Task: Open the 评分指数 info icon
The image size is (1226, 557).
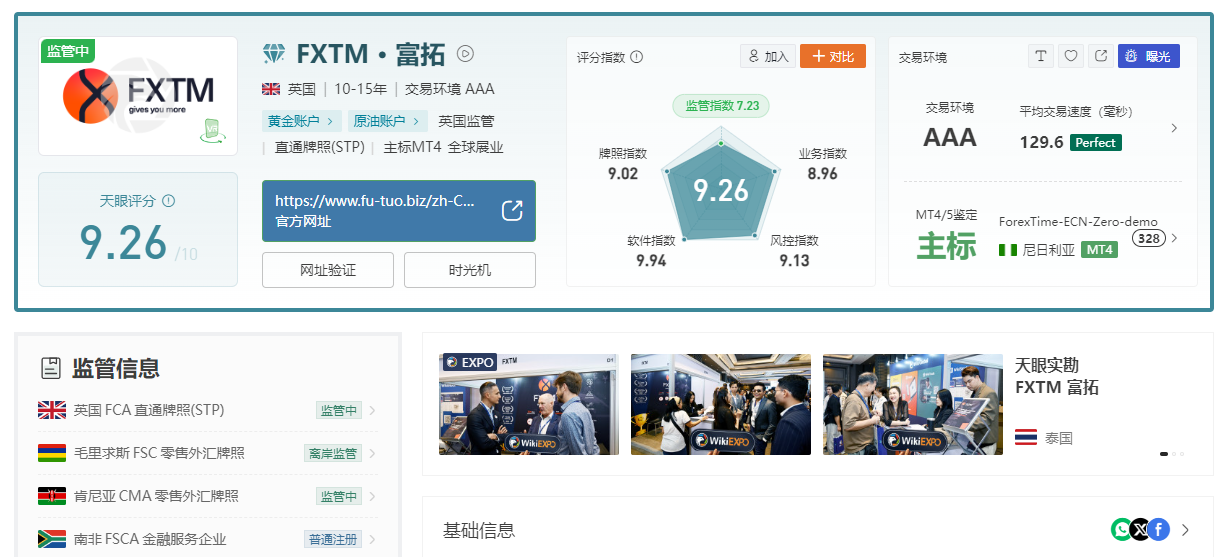Action: tap(636, 57)
